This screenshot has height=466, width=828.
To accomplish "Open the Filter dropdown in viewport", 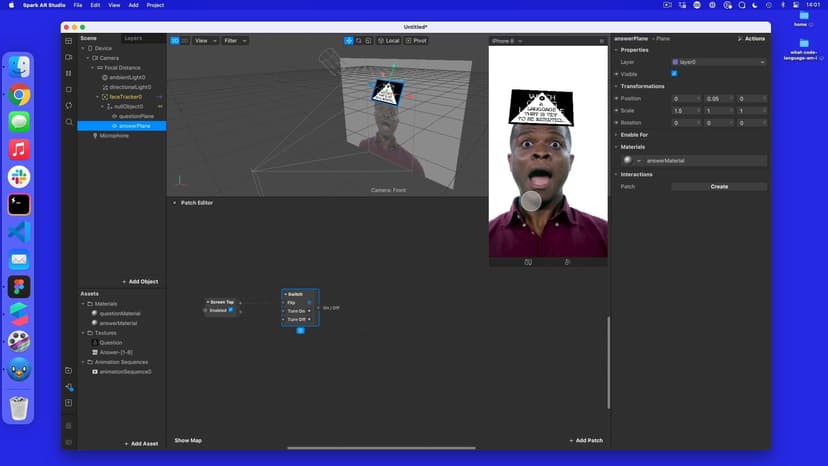I will coord(235,41).
